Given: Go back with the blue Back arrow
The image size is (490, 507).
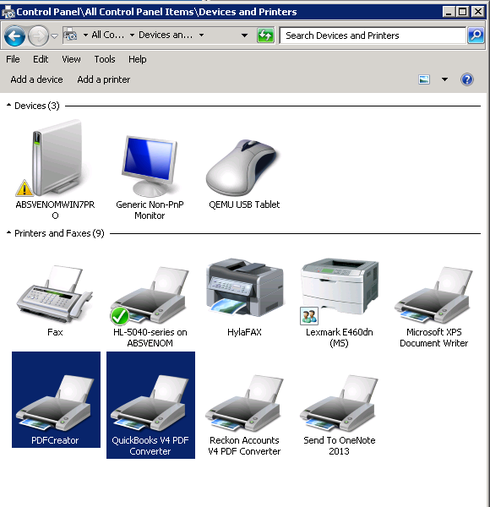Looking at the screenshot, I should pyautogui.click(x=14, y=36).
